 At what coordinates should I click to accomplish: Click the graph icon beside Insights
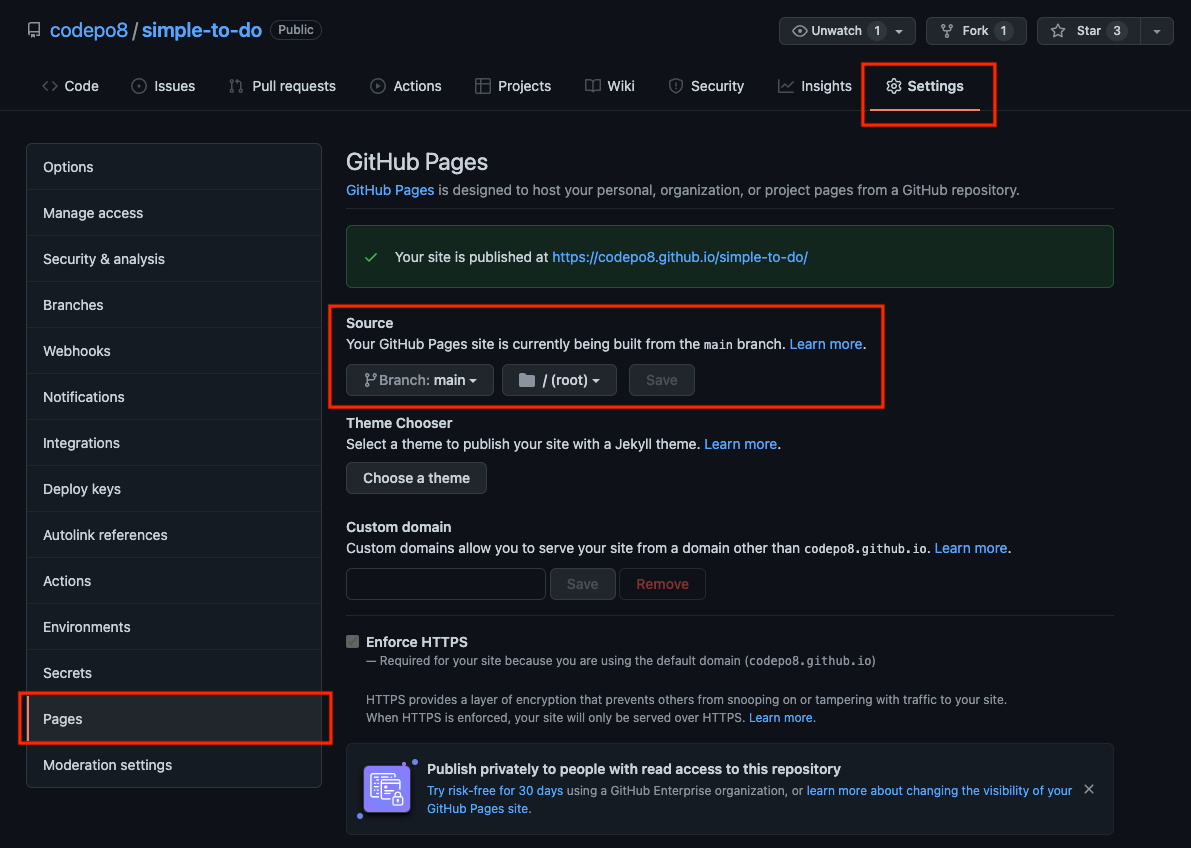[x=786, y=86]
